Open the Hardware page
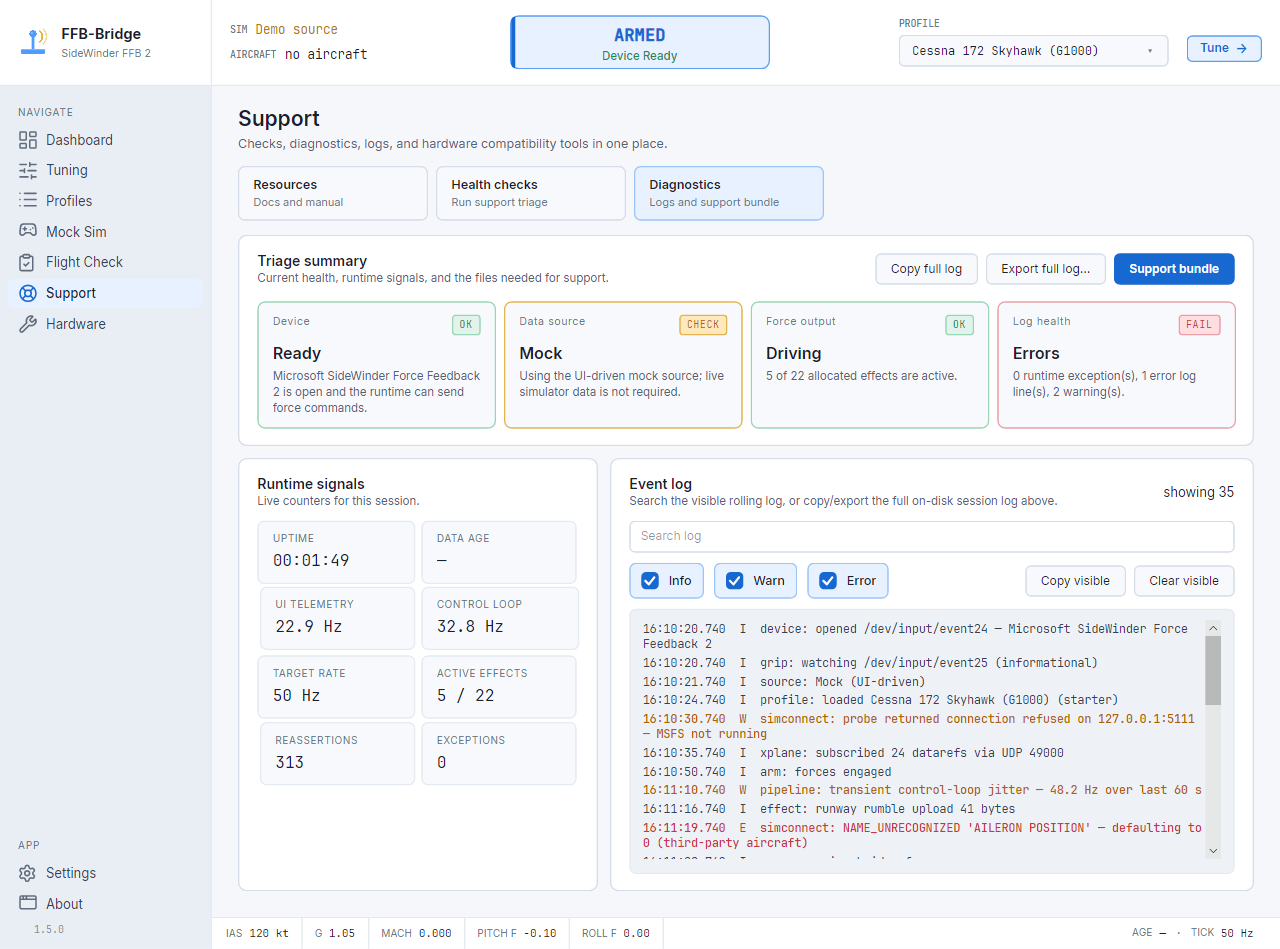Screen dimensions: 1280x949 point(105,324)
